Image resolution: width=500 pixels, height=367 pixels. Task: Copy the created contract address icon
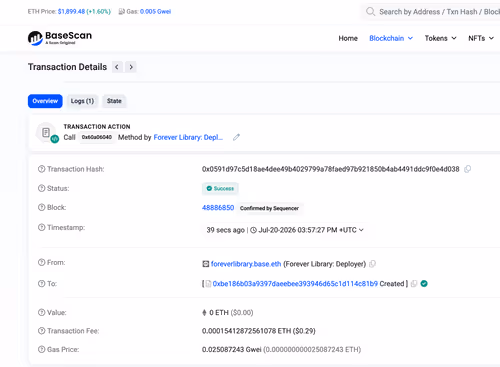[414, 284]
